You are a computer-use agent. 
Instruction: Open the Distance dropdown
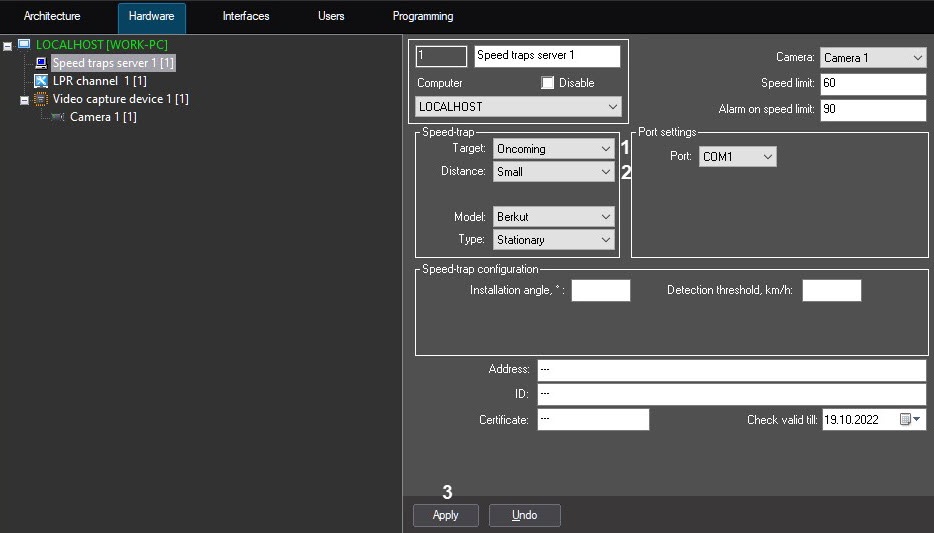pos(554,172)
